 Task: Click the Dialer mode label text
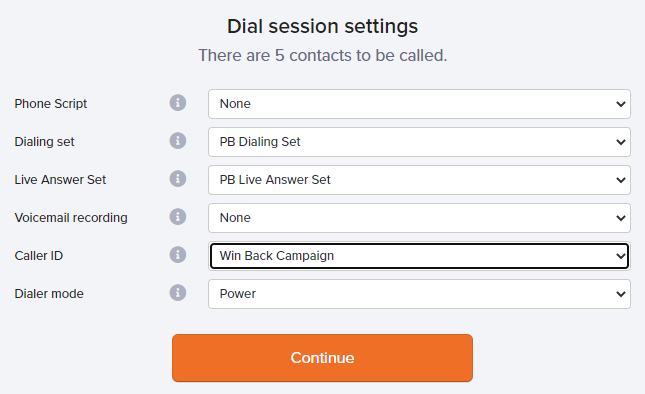pyautogui.click(x=49, y=294)
